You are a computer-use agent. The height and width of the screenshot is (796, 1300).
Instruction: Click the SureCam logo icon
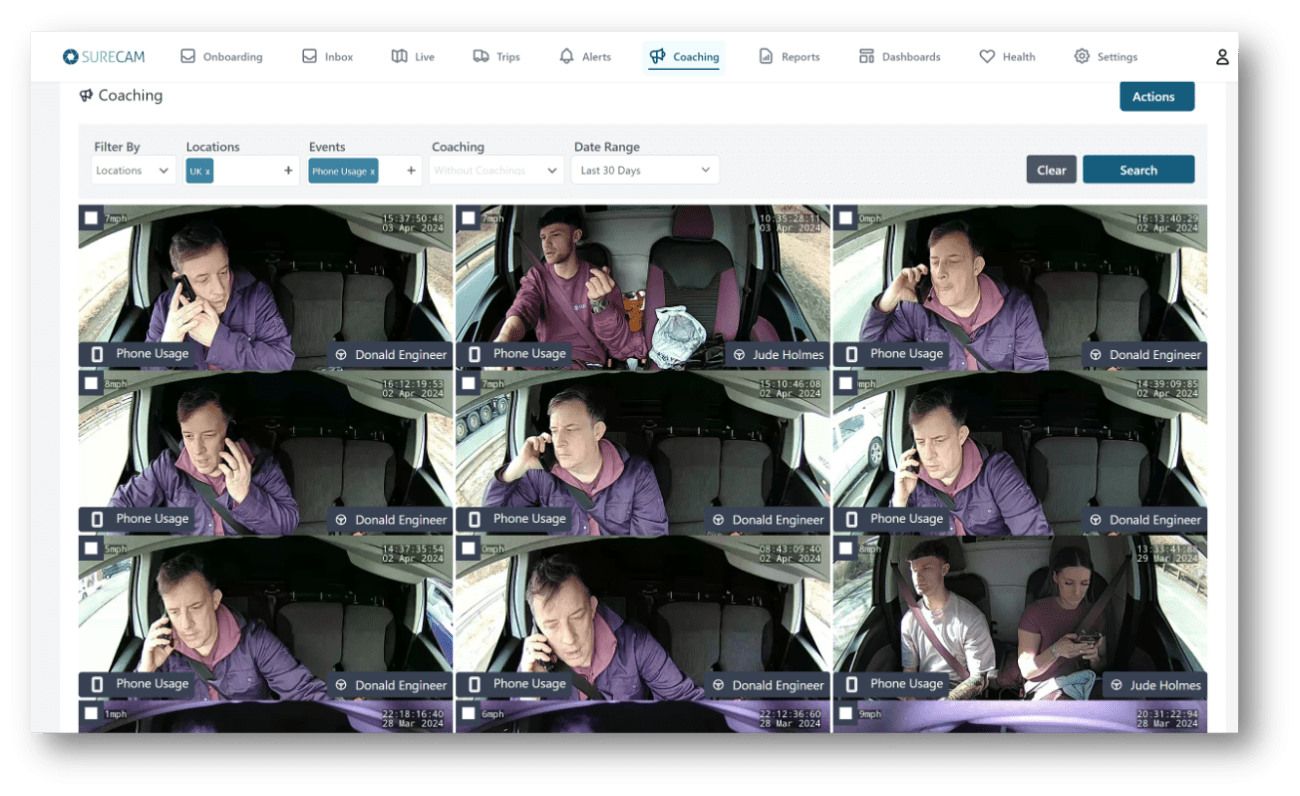pos(70,57)
